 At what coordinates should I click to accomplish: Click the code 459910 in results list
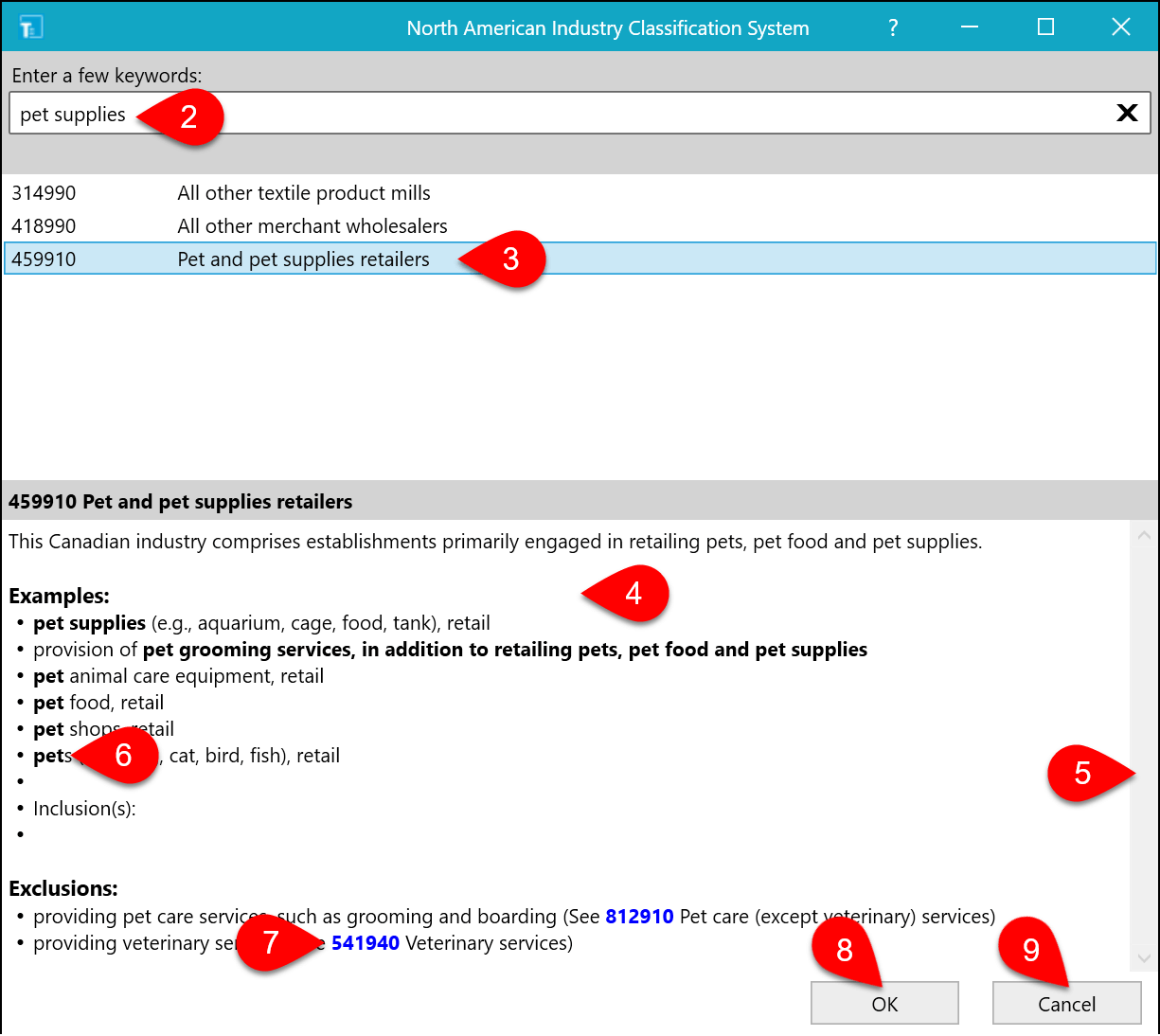[44, 259]
